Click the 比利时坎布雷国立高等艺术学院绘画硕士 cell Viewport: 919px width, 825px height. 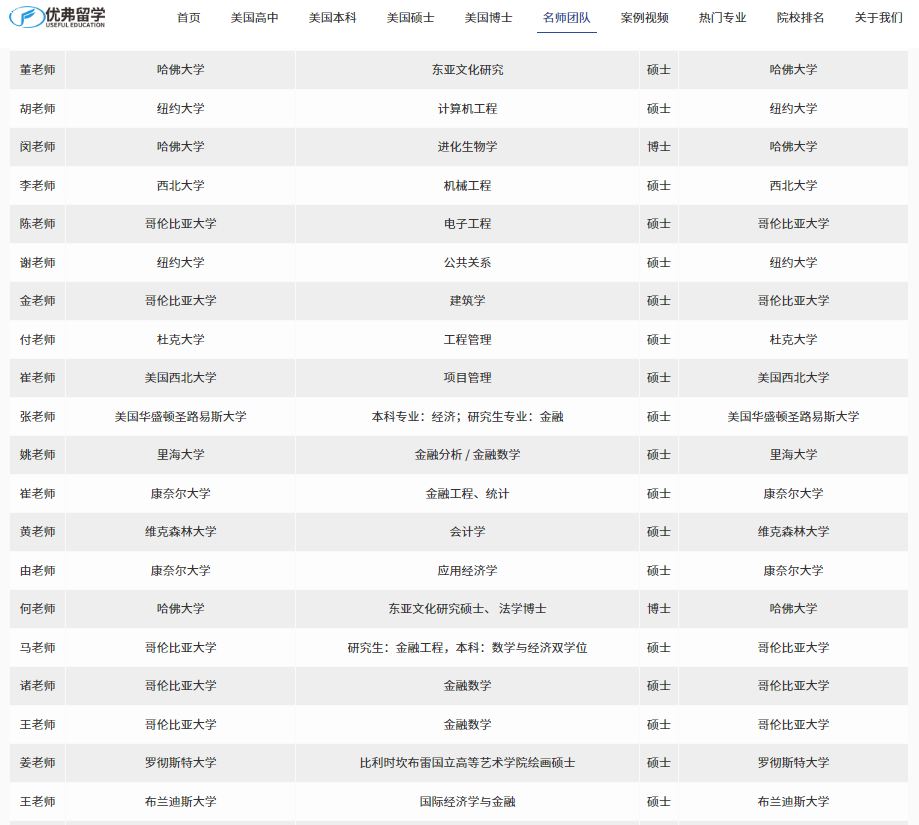click(x=467, y=763)
